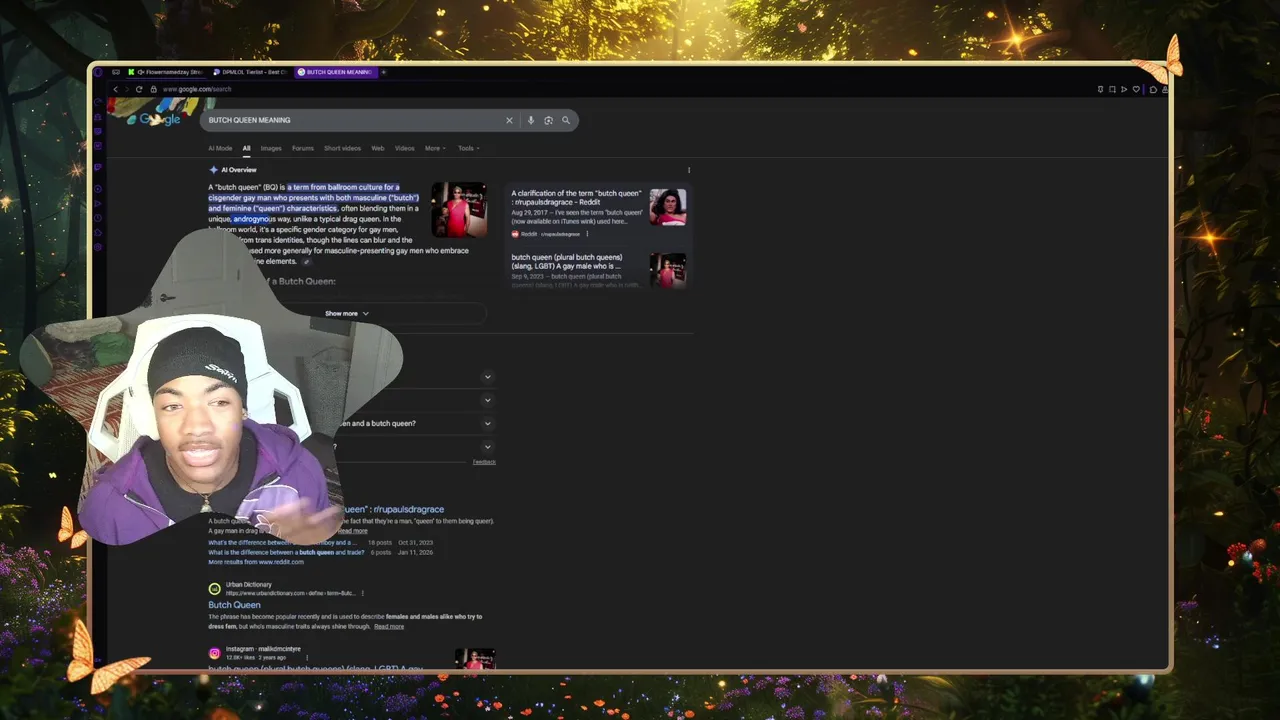Screen dimensions: 1280x720
Task: Click the magnifier search submit icon
Action: (566, 120)
